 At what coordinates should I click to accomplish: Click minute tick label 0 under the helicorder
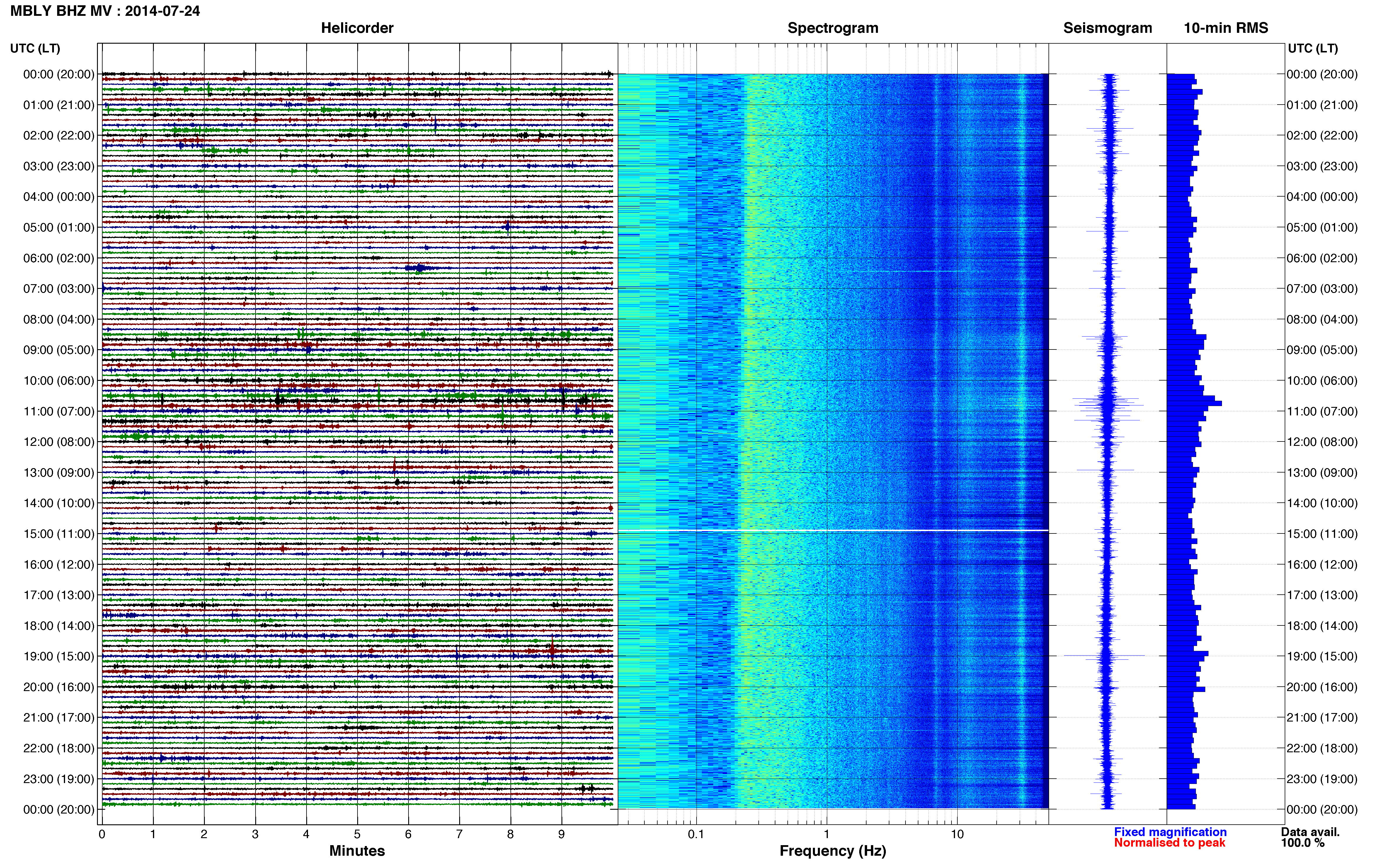click(102, 834)
